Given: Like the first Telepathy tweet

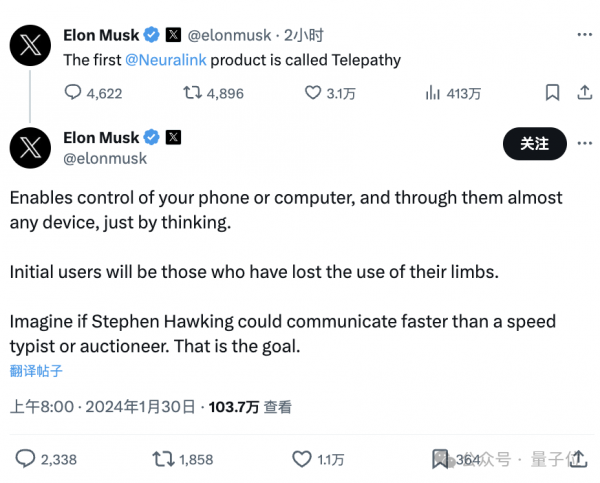Looking at the screenshot, I should tap(313, 93).
